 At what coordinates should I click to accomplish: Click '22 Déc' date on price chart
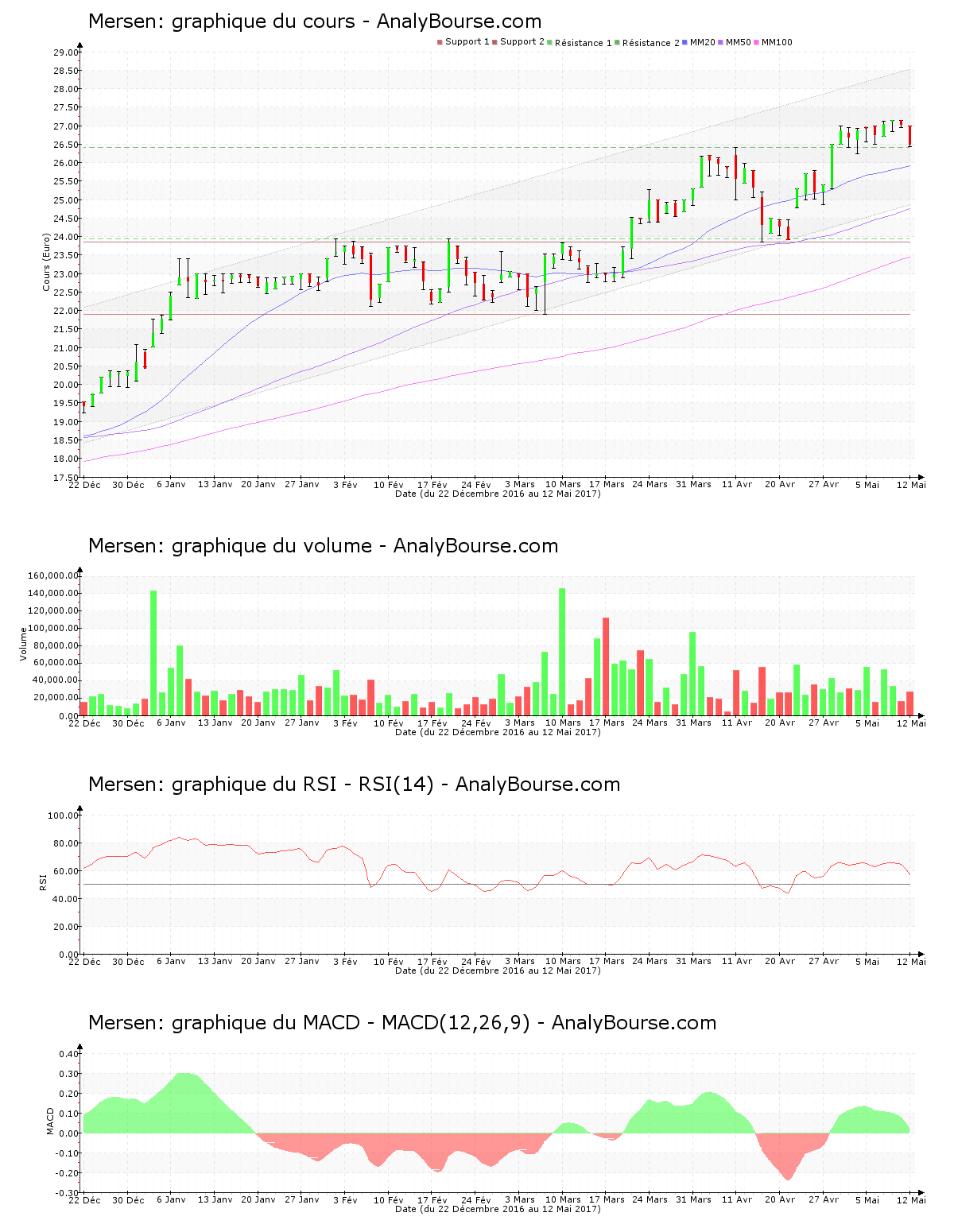[84, 485]
